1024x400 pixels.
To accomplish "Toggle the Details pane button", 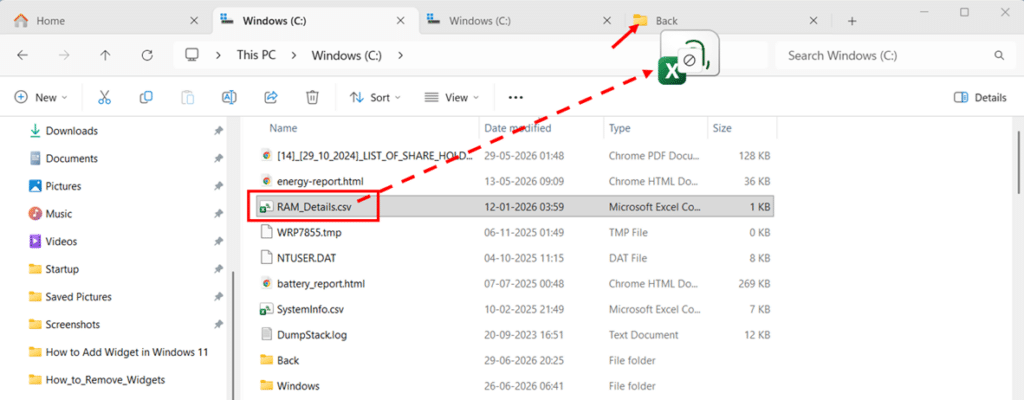I will [980, 97].
